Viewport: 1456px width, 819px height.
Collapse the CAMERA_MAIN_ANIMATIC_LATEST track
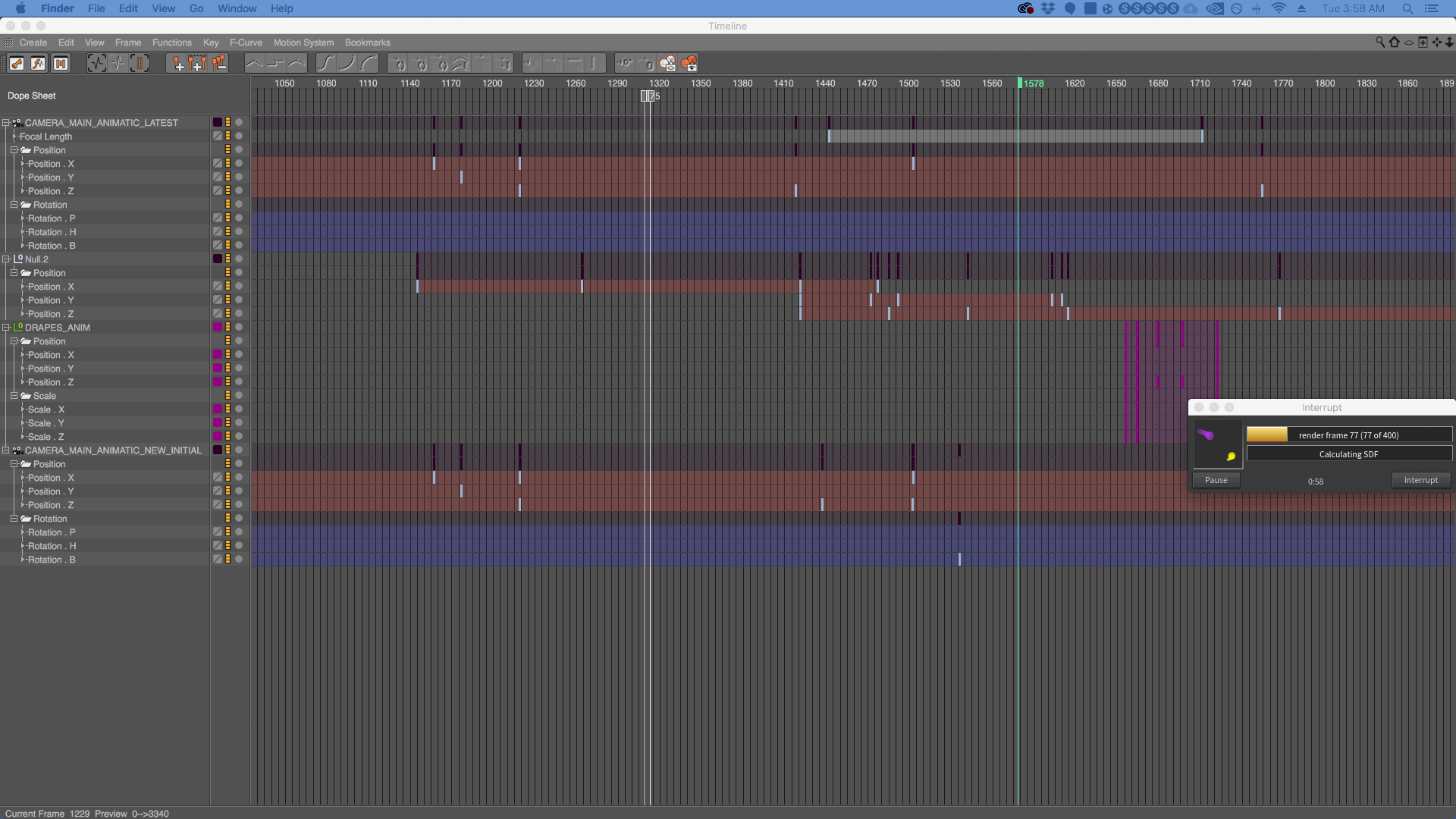(6, 123)
